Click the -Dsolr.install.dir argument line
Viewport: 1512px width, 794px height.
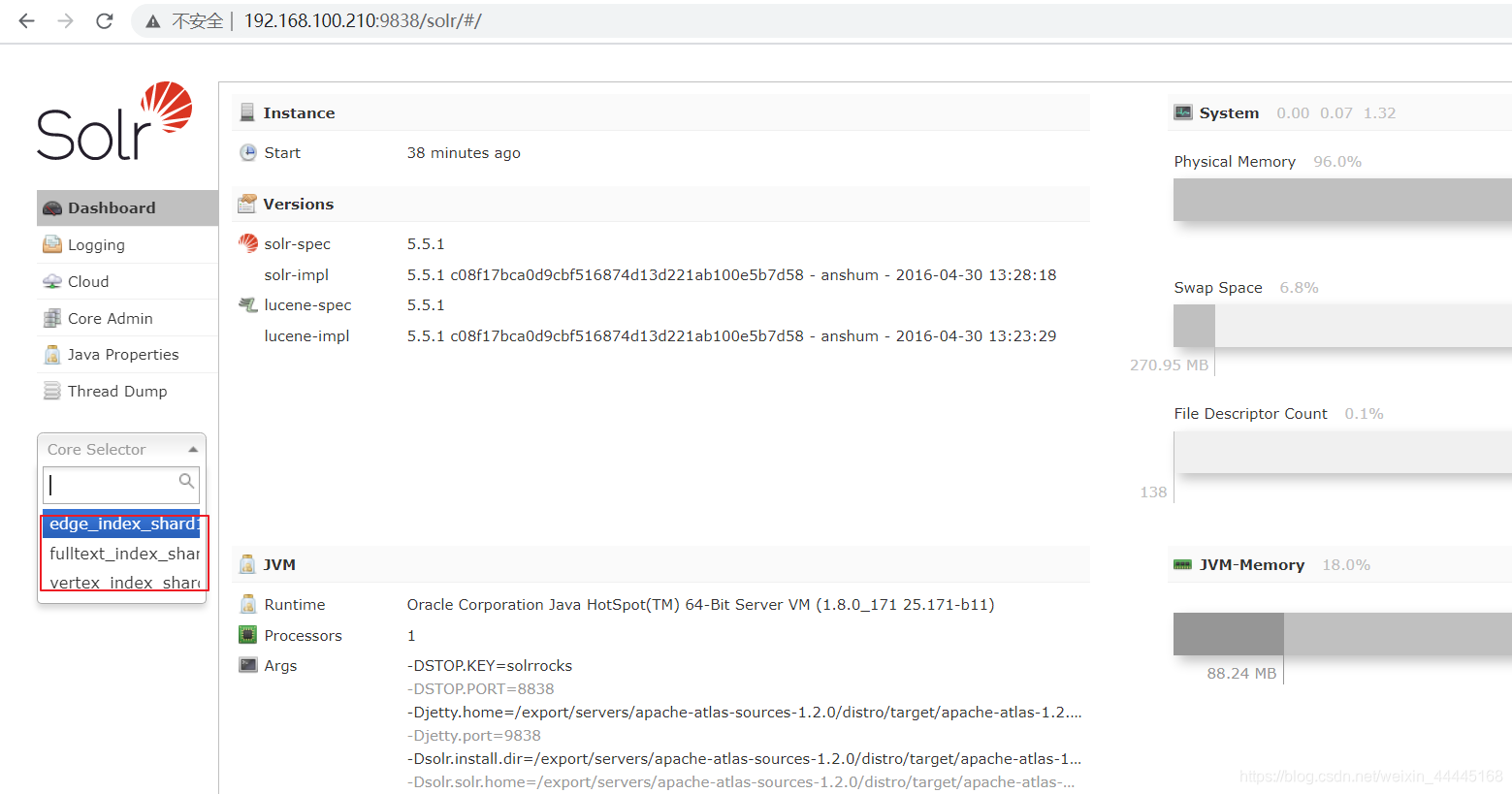[x=744, y=758]
